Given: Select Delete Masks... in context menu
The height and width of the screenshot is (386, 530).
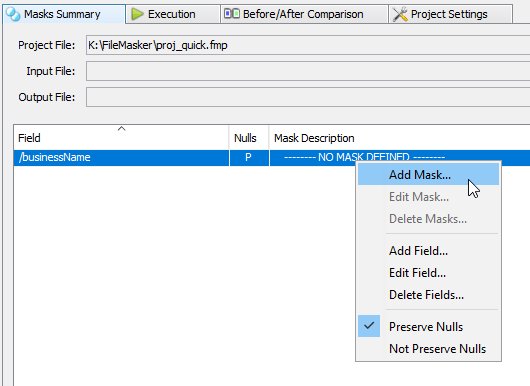Looking at the screenshot, I should pos(428,219).
